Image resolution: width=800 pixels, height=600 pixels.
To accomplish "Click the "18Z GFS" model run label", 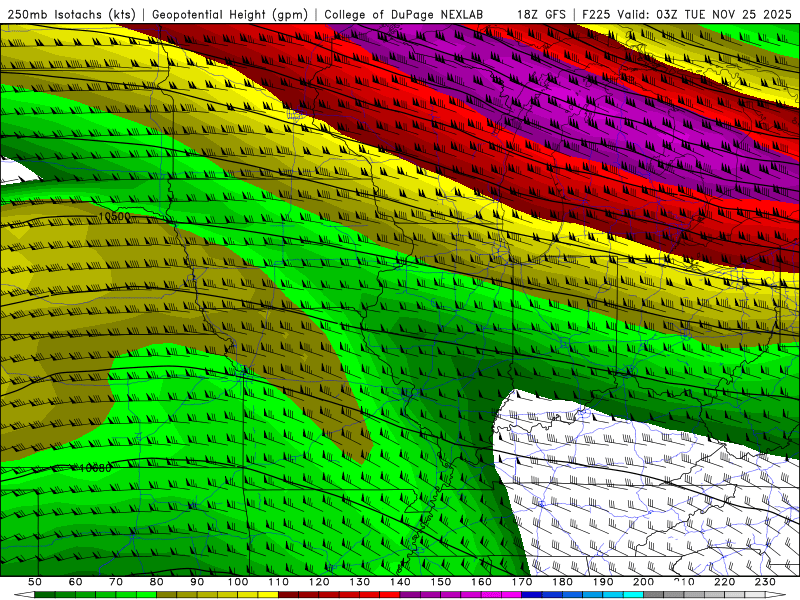I will coord(541,14).
